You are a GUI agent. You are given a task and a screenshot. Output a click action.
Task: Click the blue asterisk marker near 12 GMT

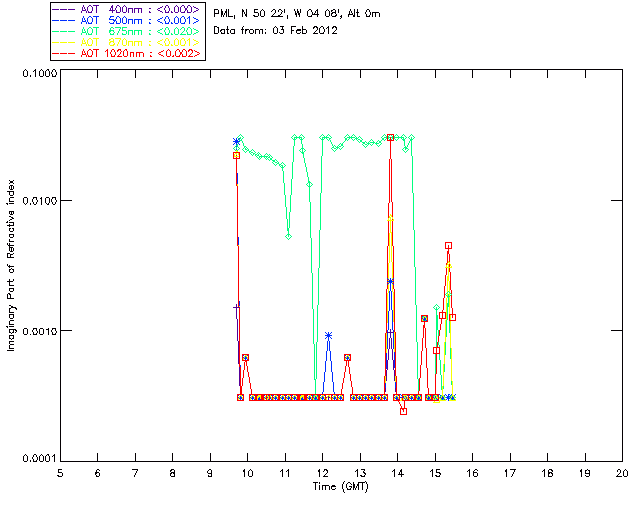click(329, 336)
